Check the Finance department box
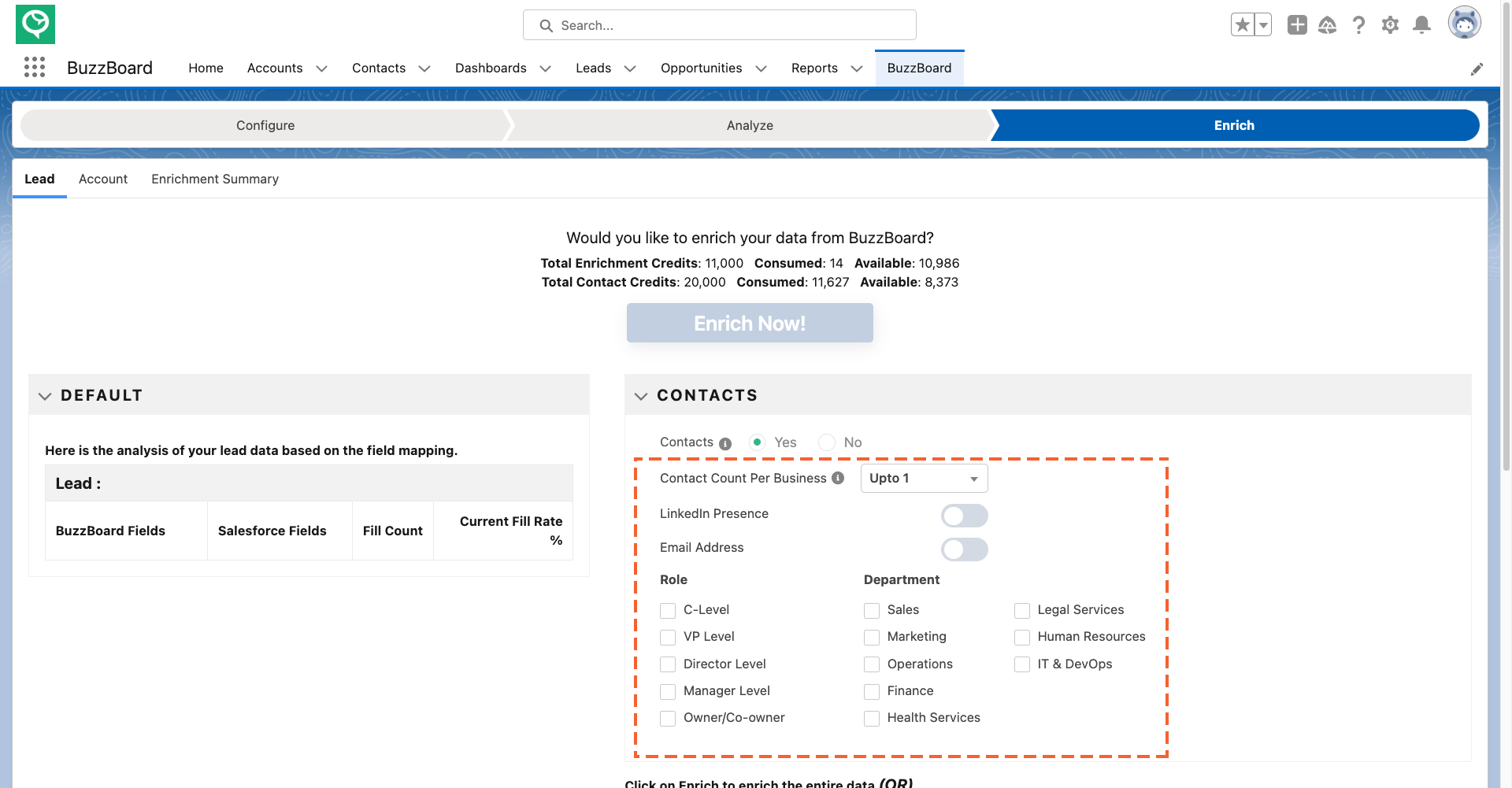1512x788 pixels. (x=872, y=692)
